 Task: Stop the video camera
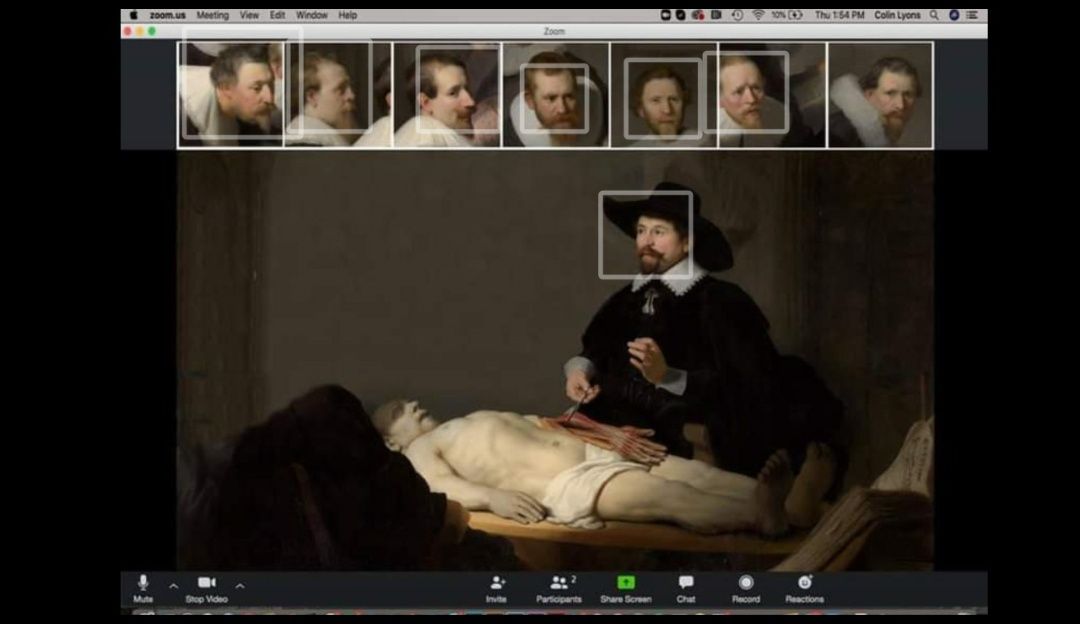pos(206,589)
